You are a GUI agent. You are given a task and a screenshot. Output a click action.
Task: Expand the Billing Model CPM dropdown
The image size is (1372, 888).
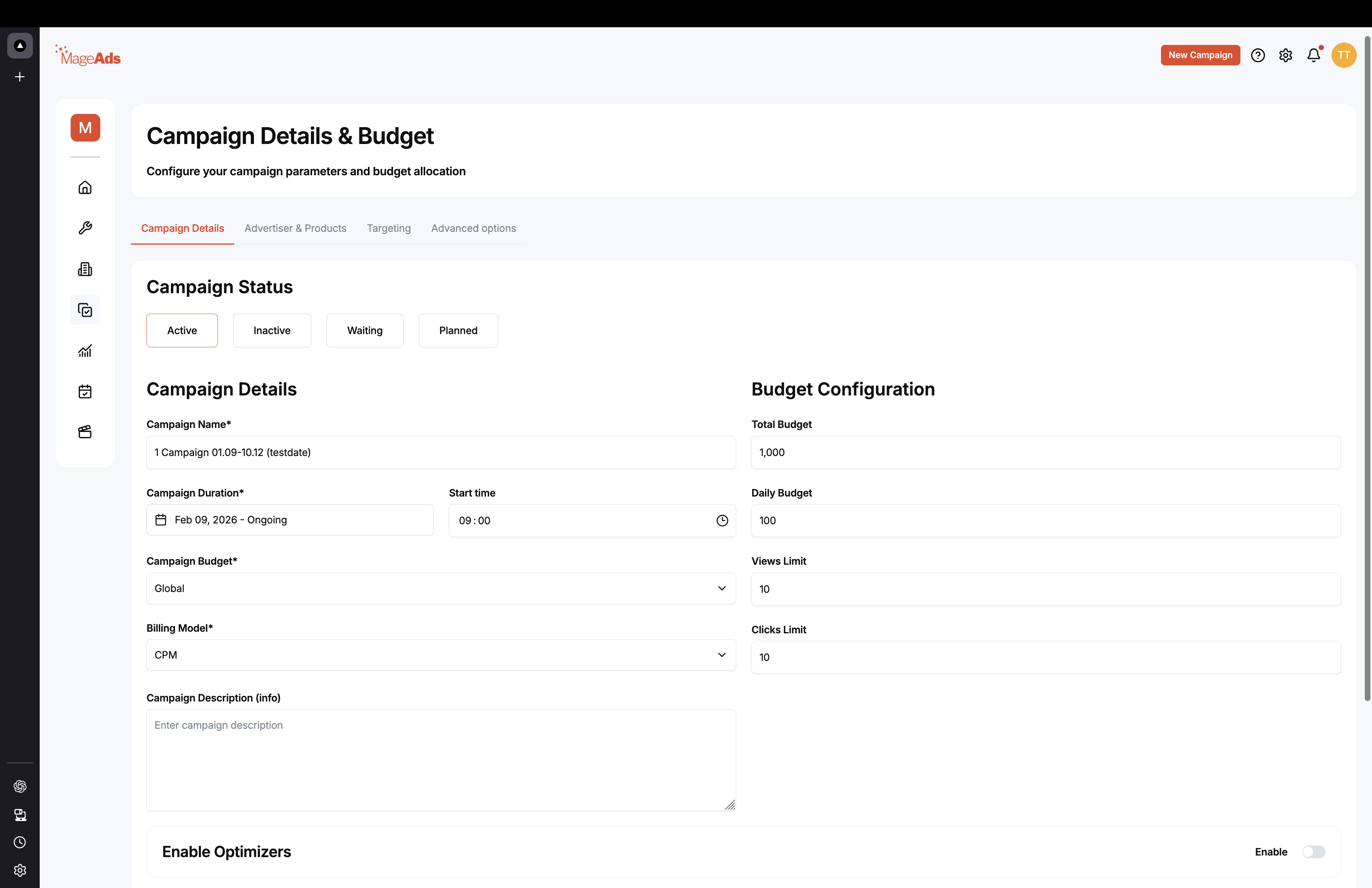[x=441, y=655]
